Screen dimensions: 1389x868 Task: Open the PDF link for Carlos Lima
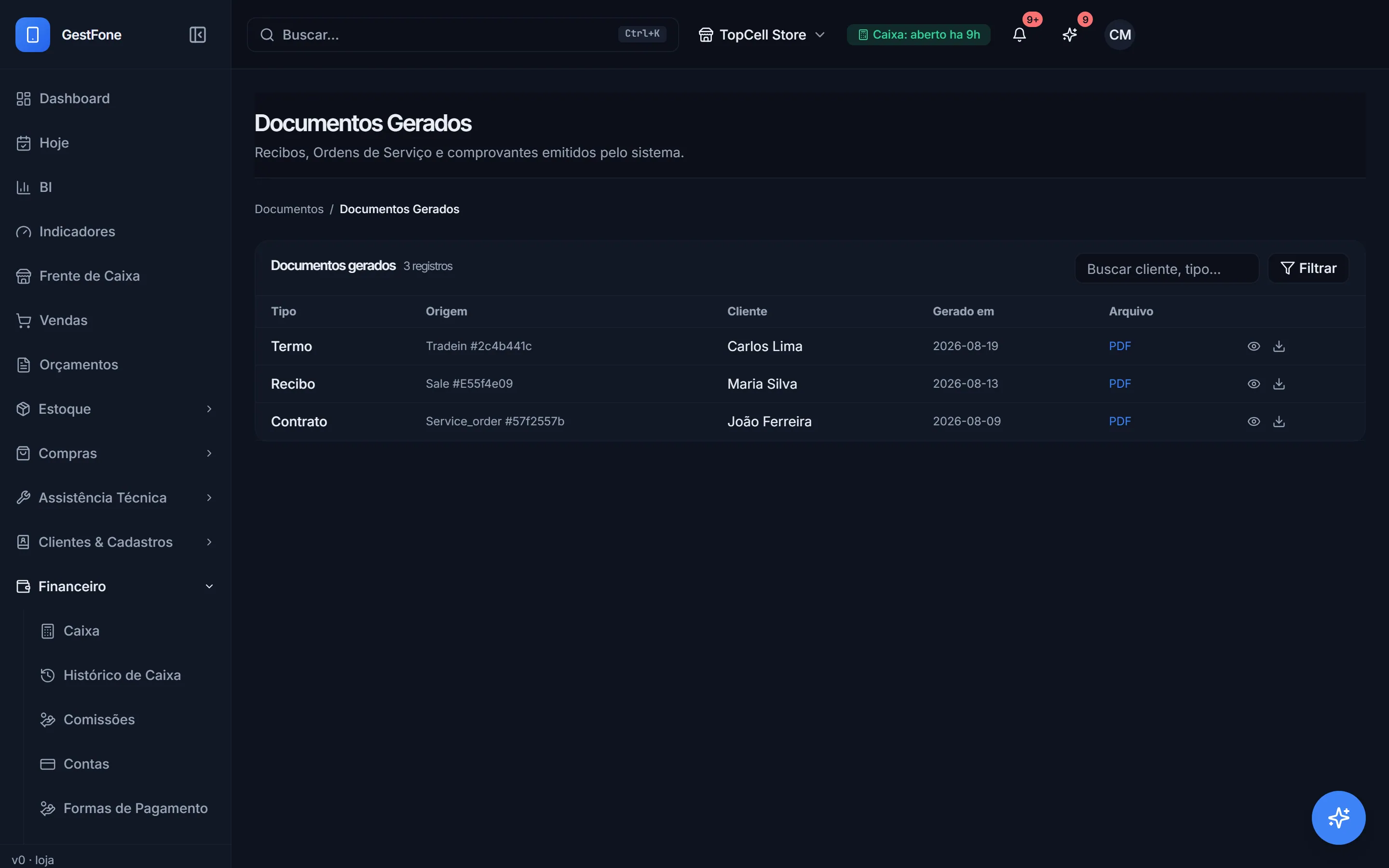[1120, 346]
